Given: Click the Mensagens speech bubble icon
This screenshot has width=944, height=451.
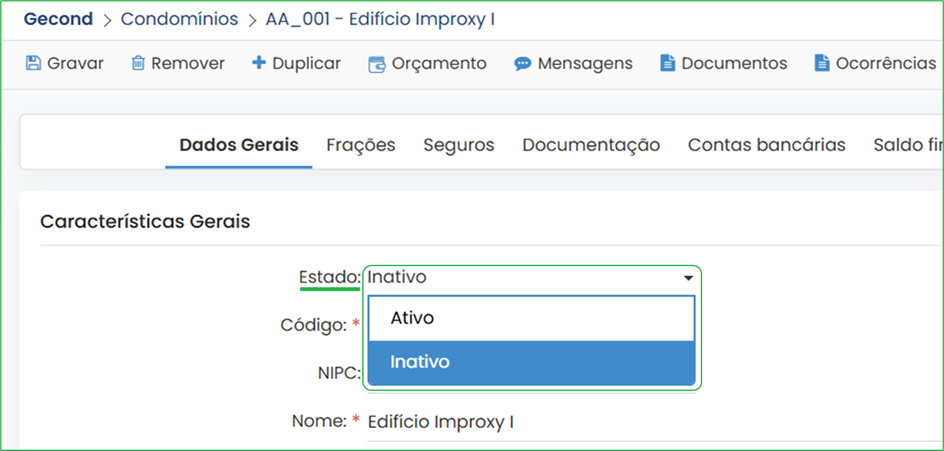Looking at the screenshot, I should 523,64.
